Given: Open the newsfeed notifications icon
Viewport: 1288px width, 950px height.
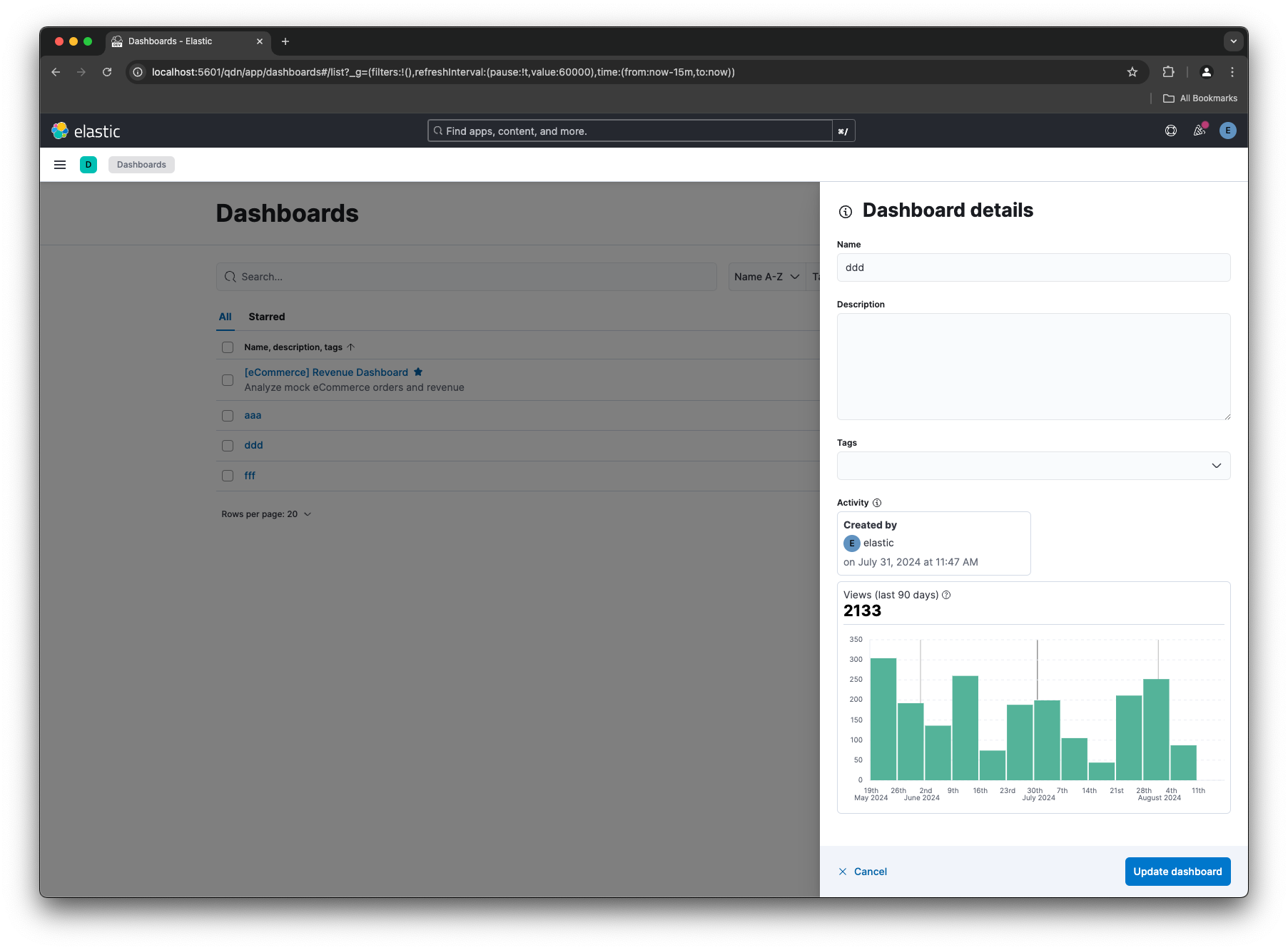Looking at the screenshot, I should [x=1200, y=131].
